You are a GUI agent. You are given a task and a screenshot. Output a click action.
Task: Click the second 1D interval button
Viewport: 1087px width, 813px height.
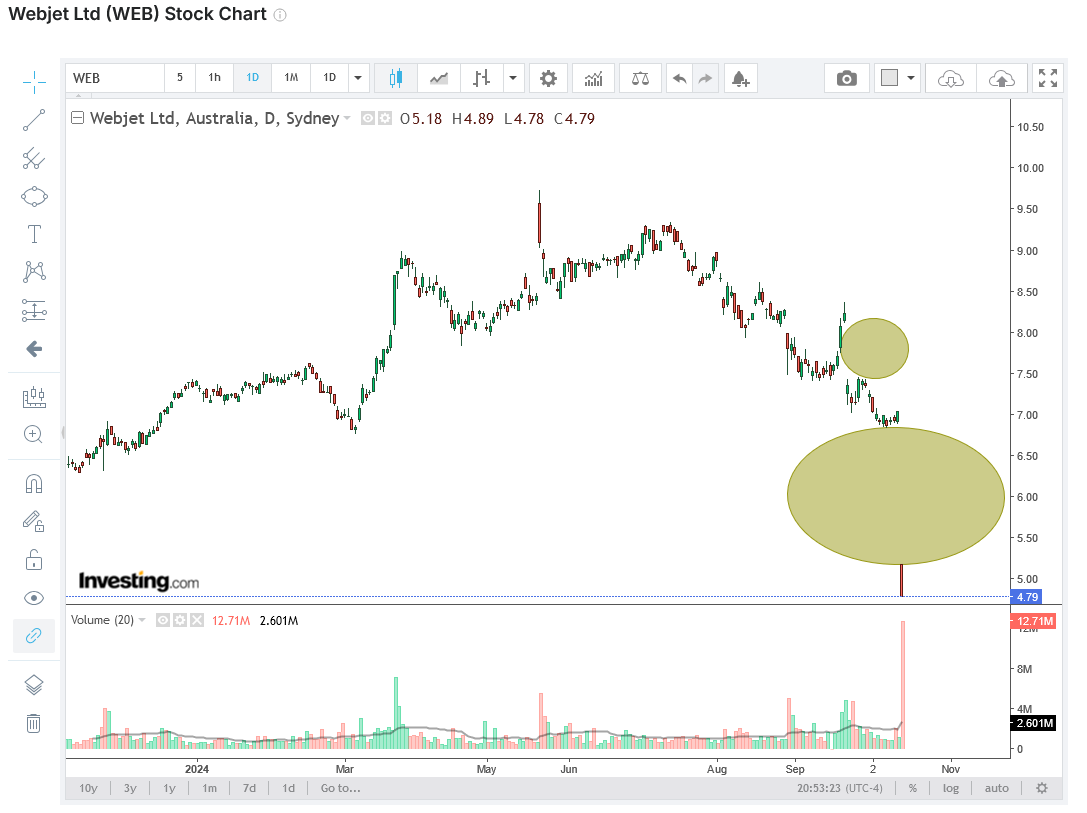pos(329,78)
